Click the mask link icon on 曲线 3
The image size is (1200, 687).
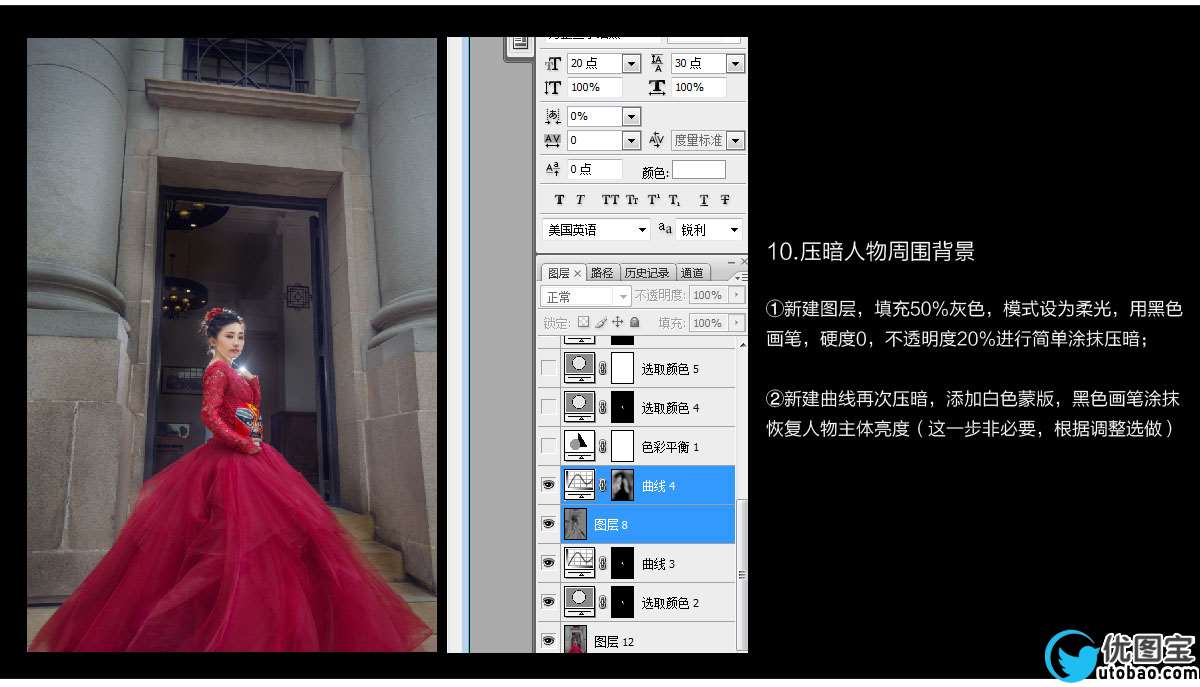point(603,563)
